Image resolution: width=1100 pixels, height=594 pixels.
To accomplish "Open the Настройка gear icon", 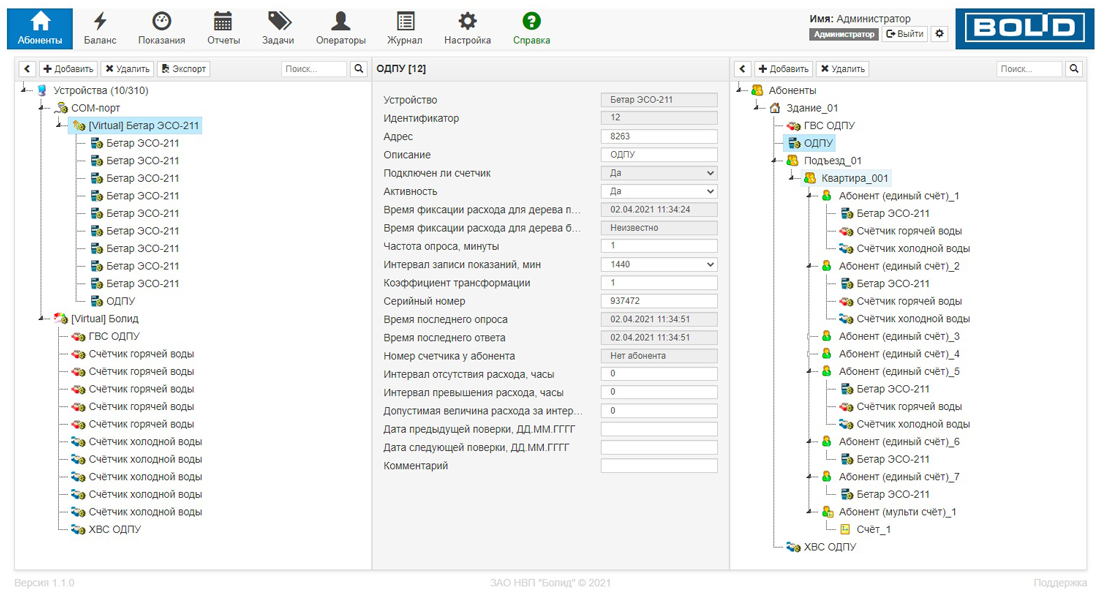I will 467,21.
